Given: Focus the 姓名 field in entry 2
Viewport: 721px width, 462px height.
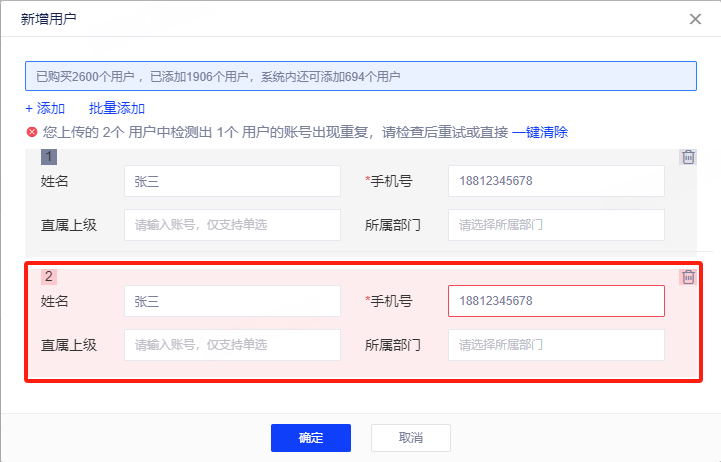Looking at the screenshot, I should [232, 301].
